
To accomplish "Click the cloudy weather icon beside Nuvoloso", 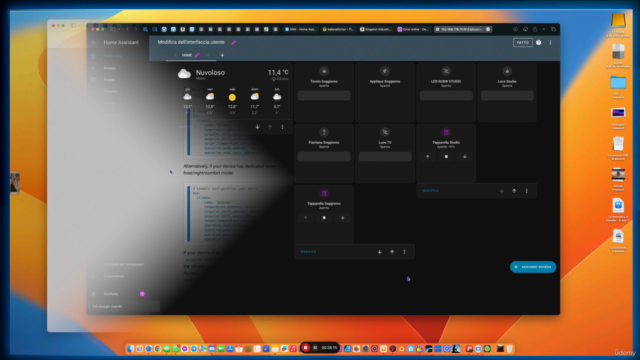I will pos(184,73).
